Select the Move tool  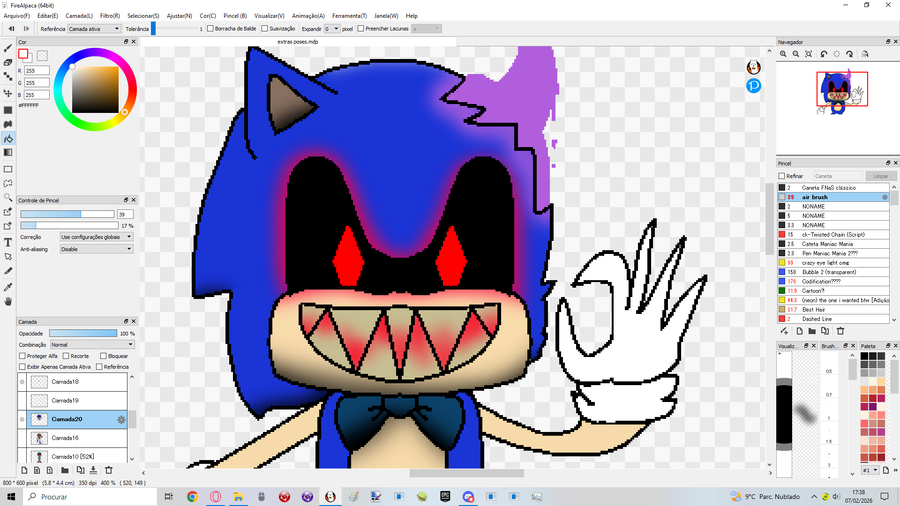tap(8, 93)
